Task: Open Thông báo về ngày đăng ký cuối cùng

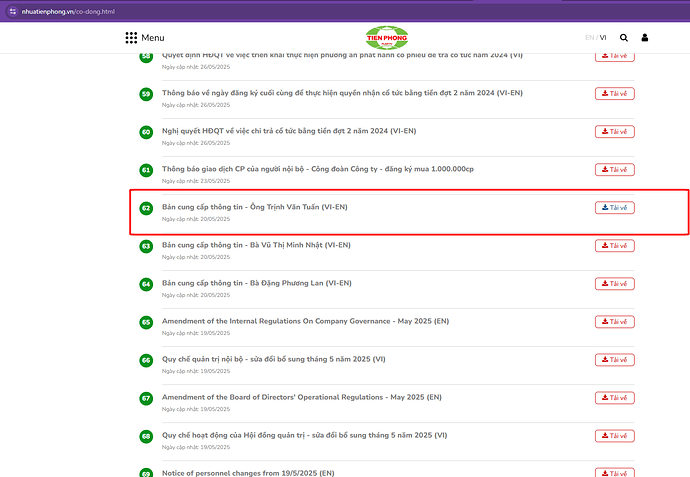Action: [342, 93]
